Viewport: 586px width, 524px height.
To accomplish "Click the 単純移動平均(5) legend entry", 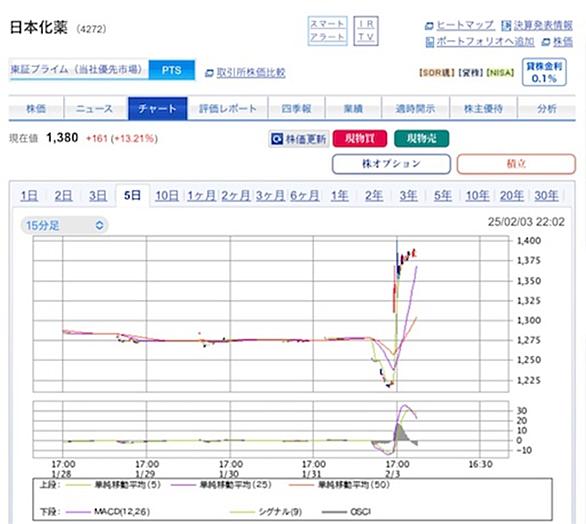I will pos(113,485).
